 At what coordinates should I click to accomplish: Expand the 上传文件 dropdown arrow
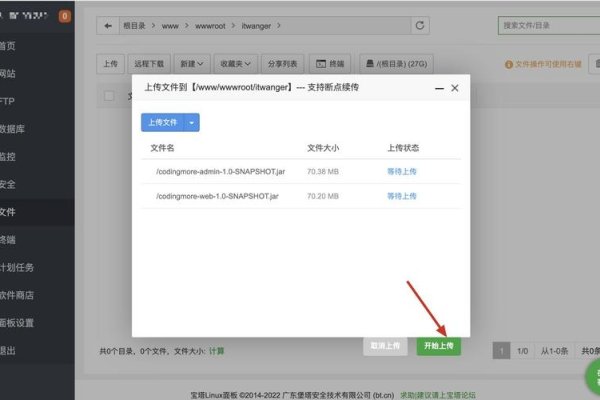pyautogui.click(x=192, y=122)
